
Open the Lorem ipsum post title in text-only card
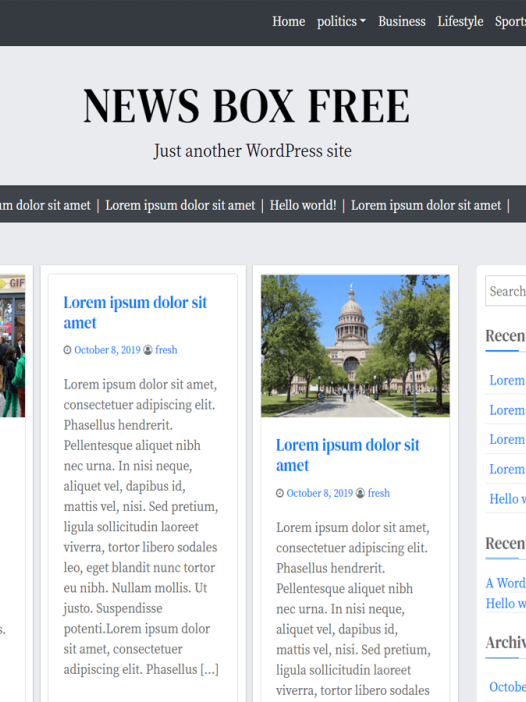(135, 312)
